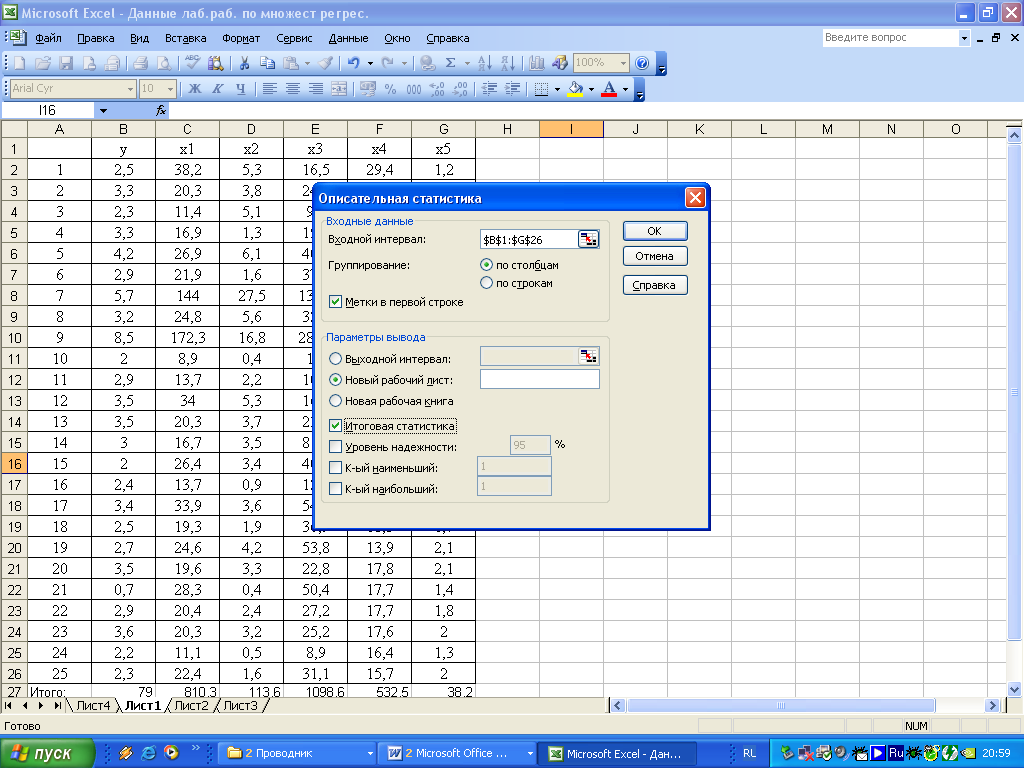The width and height of the screenshot is (1024, 768).
Task: Click the Open file folder icon
Action: click(43, 63)
